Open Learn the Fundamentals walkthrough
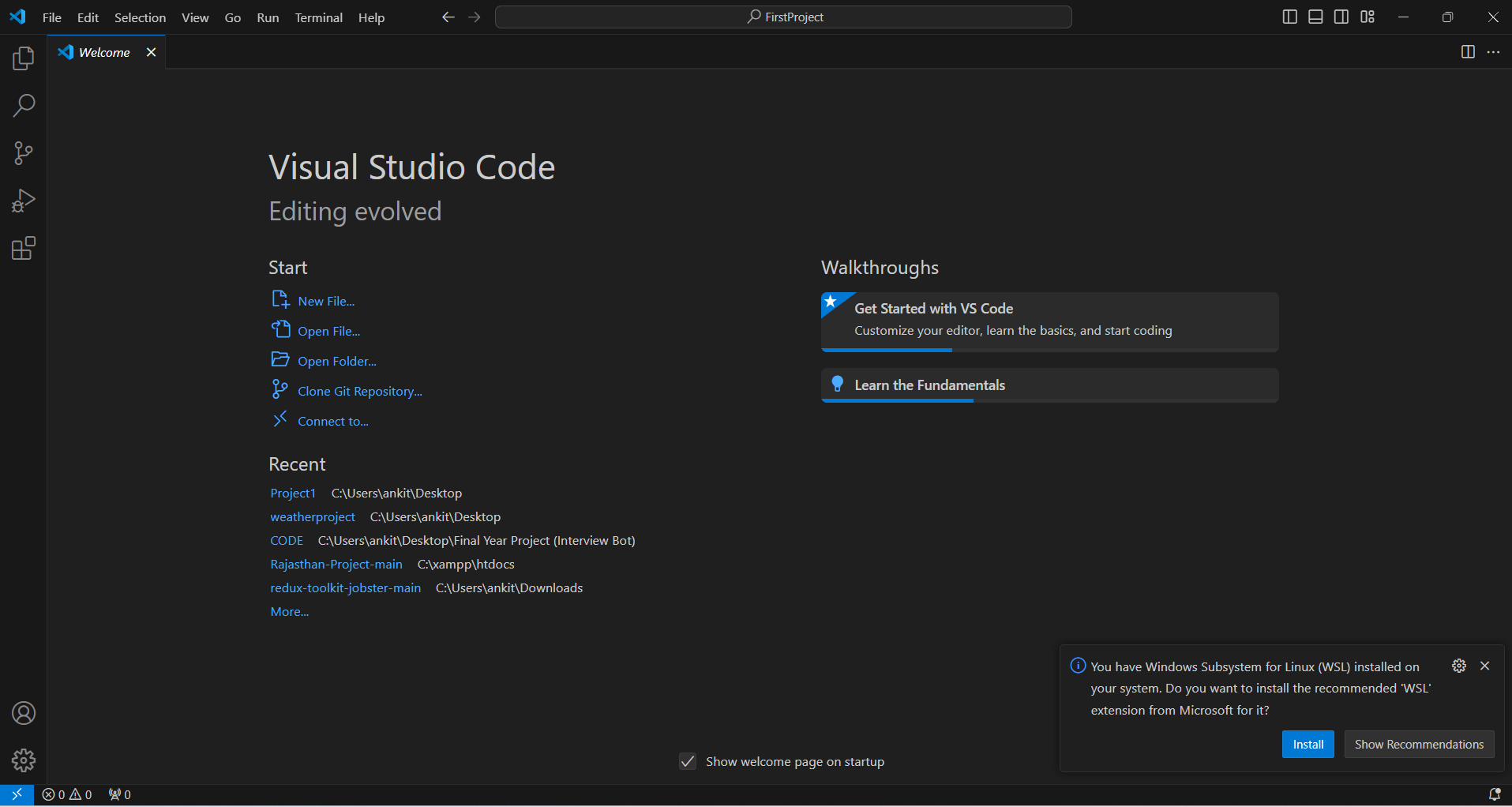 (x=1049, y=385)
